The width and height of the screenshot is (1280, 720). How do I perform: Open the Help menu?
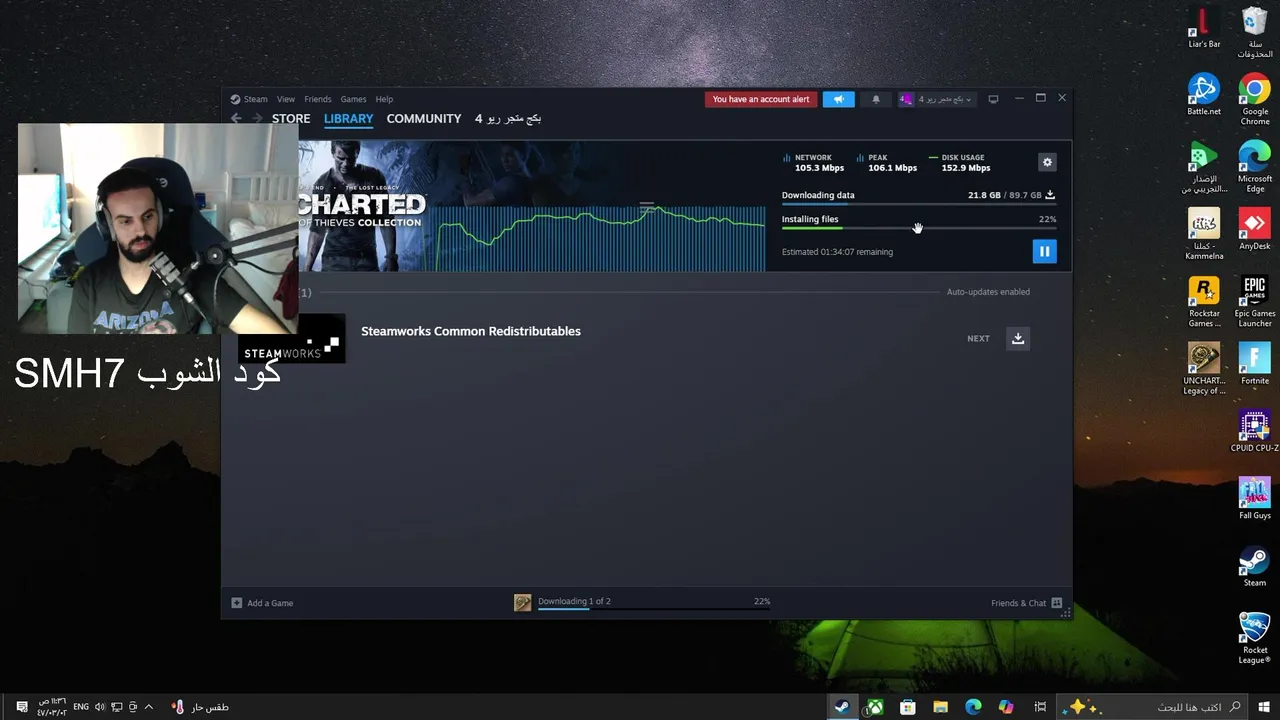pyautogui.click(x=384, y=99)
